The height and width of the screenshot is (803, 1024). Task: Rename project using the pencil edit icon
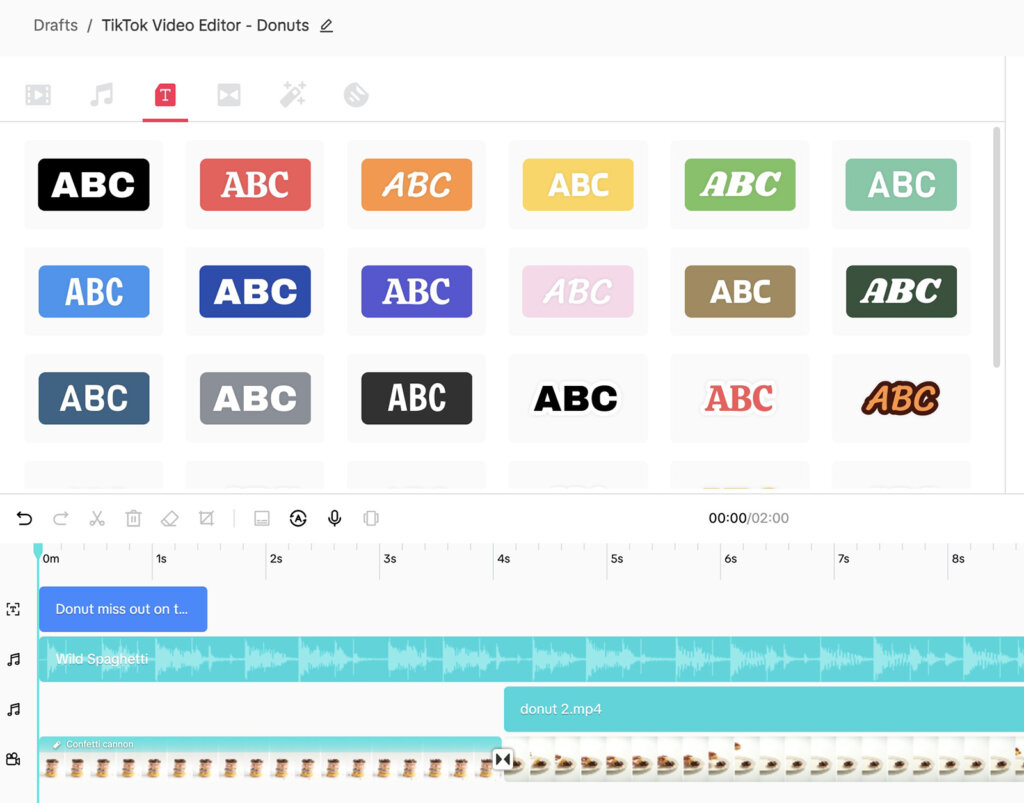tap(325, 25)
